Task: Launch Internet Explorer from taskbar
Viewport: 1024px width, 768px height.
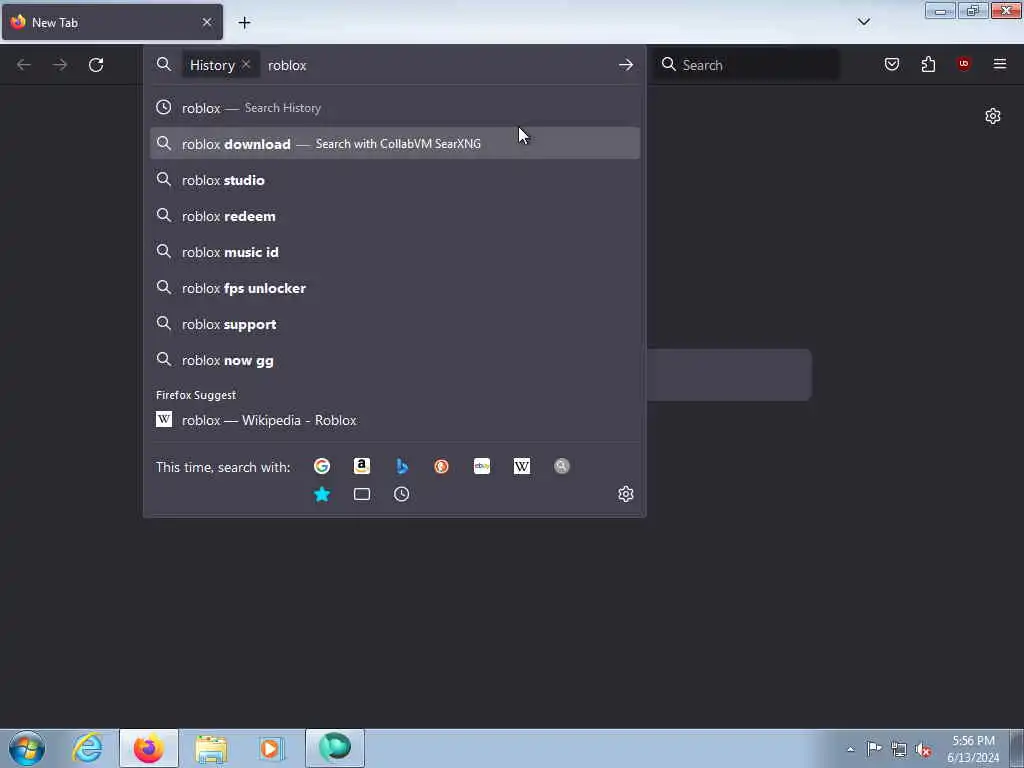Action: [x=88, y=748]
